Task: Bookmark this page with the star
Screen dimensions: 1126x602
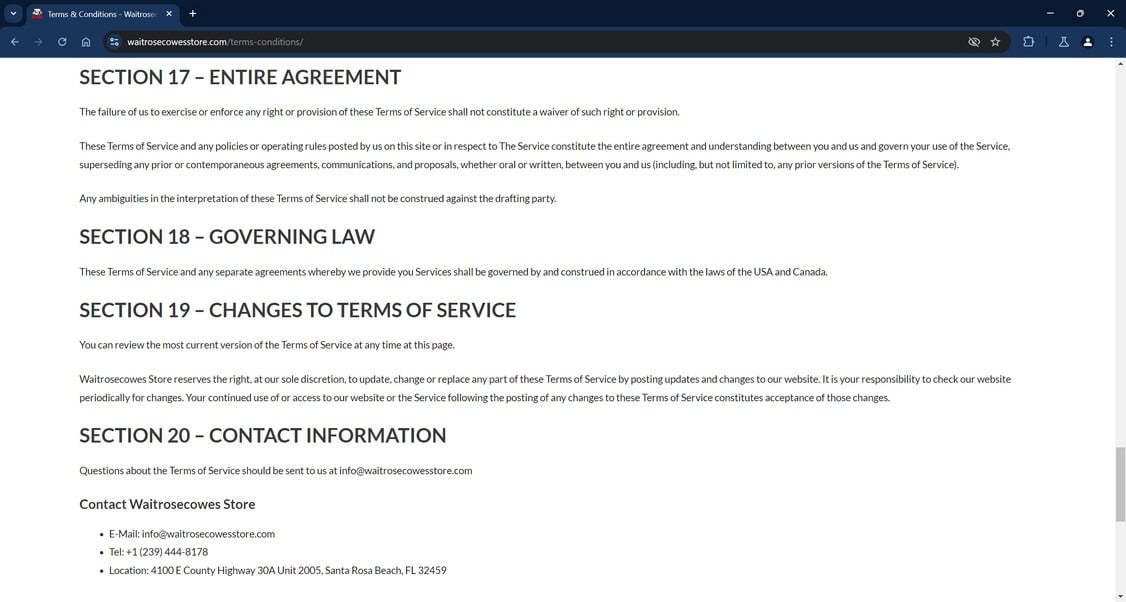Action: pos(995,42)
